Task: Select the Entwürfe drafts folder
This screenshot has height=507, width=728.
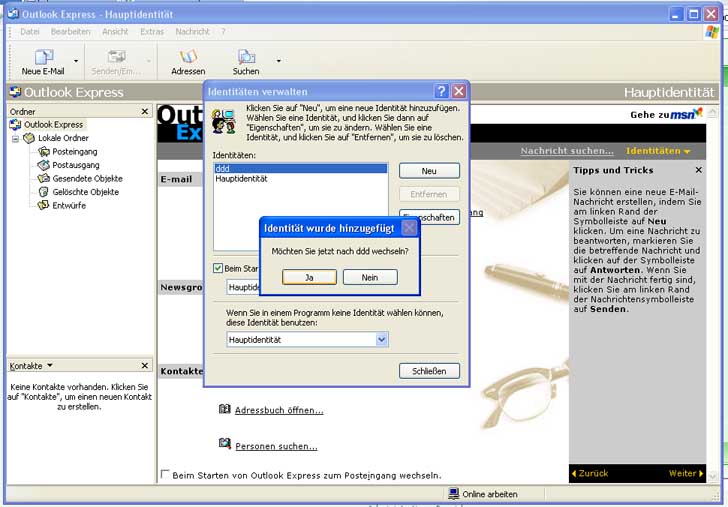Action: (x=44, y=205)
